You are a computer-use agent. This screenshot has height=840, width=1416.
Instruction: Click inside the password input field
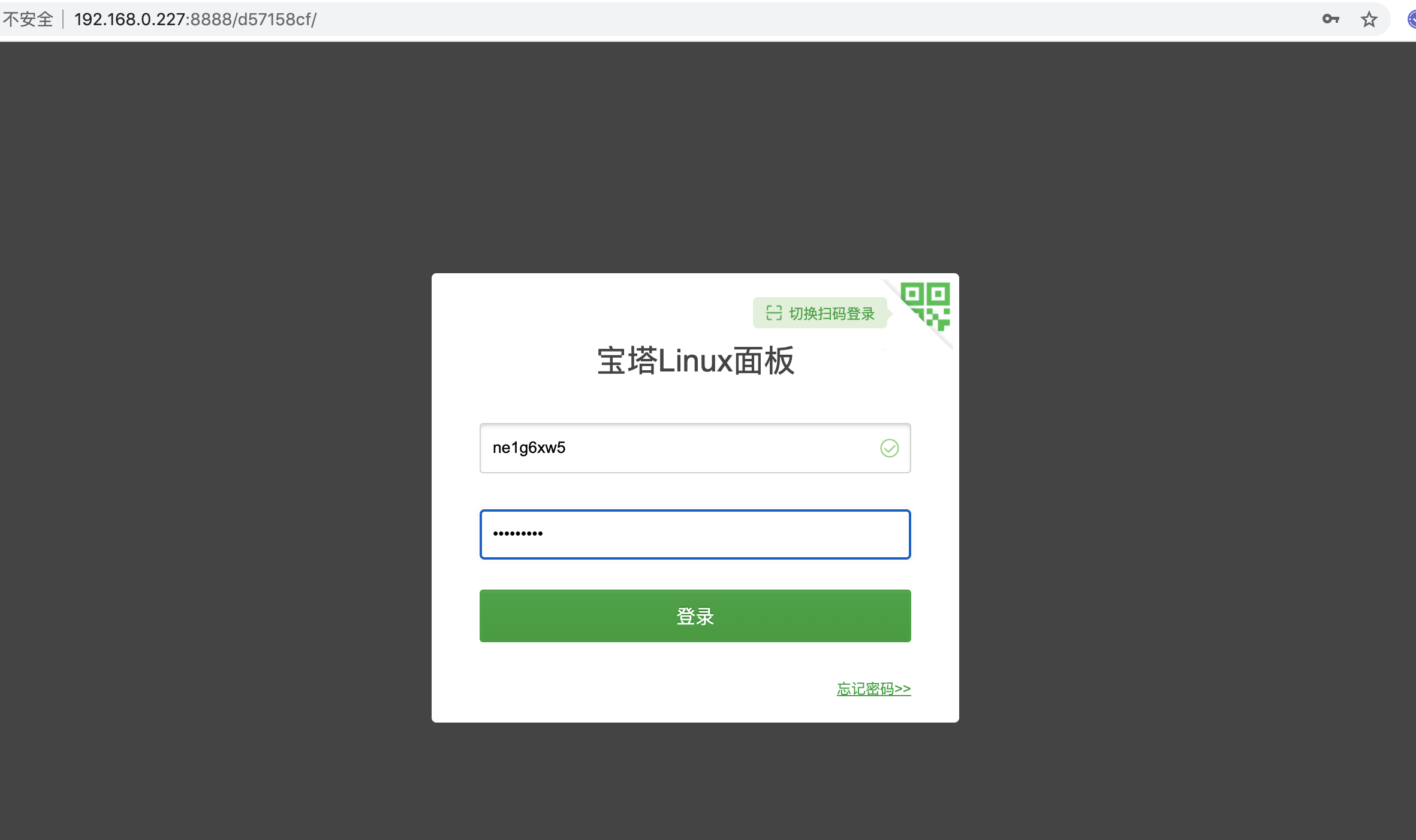719,534
